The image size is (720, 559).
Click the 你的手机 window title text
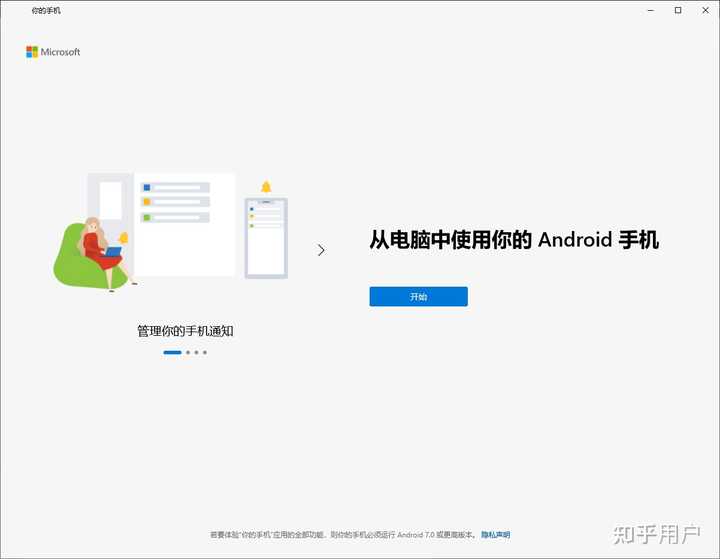46,10
